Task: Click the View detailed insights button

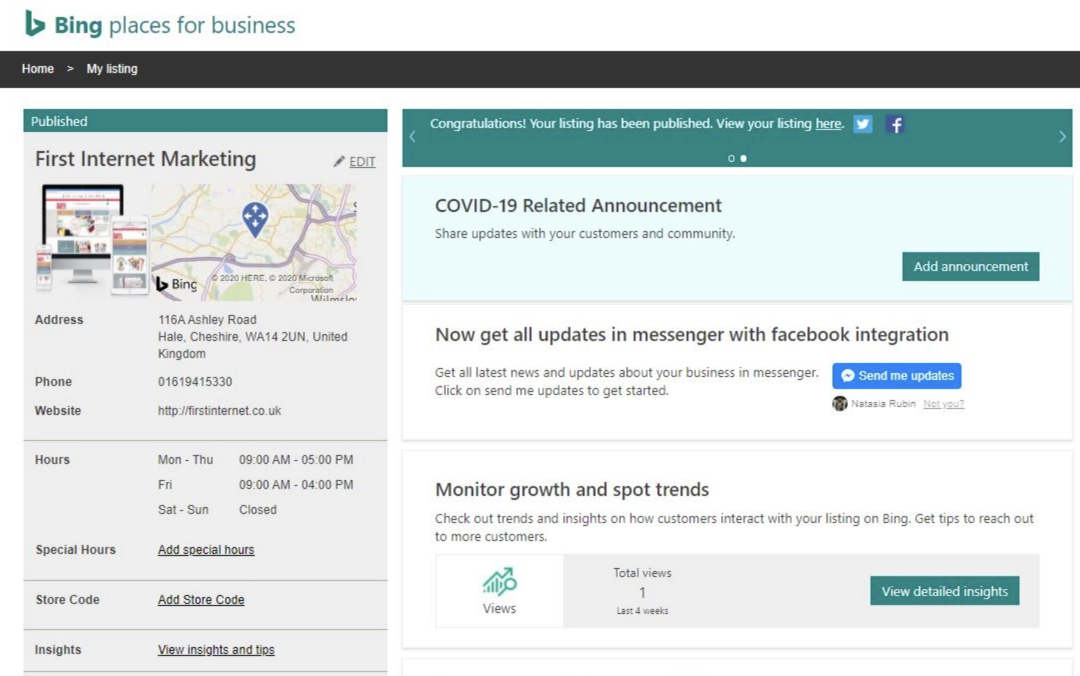Action: (x=945, y=591)
